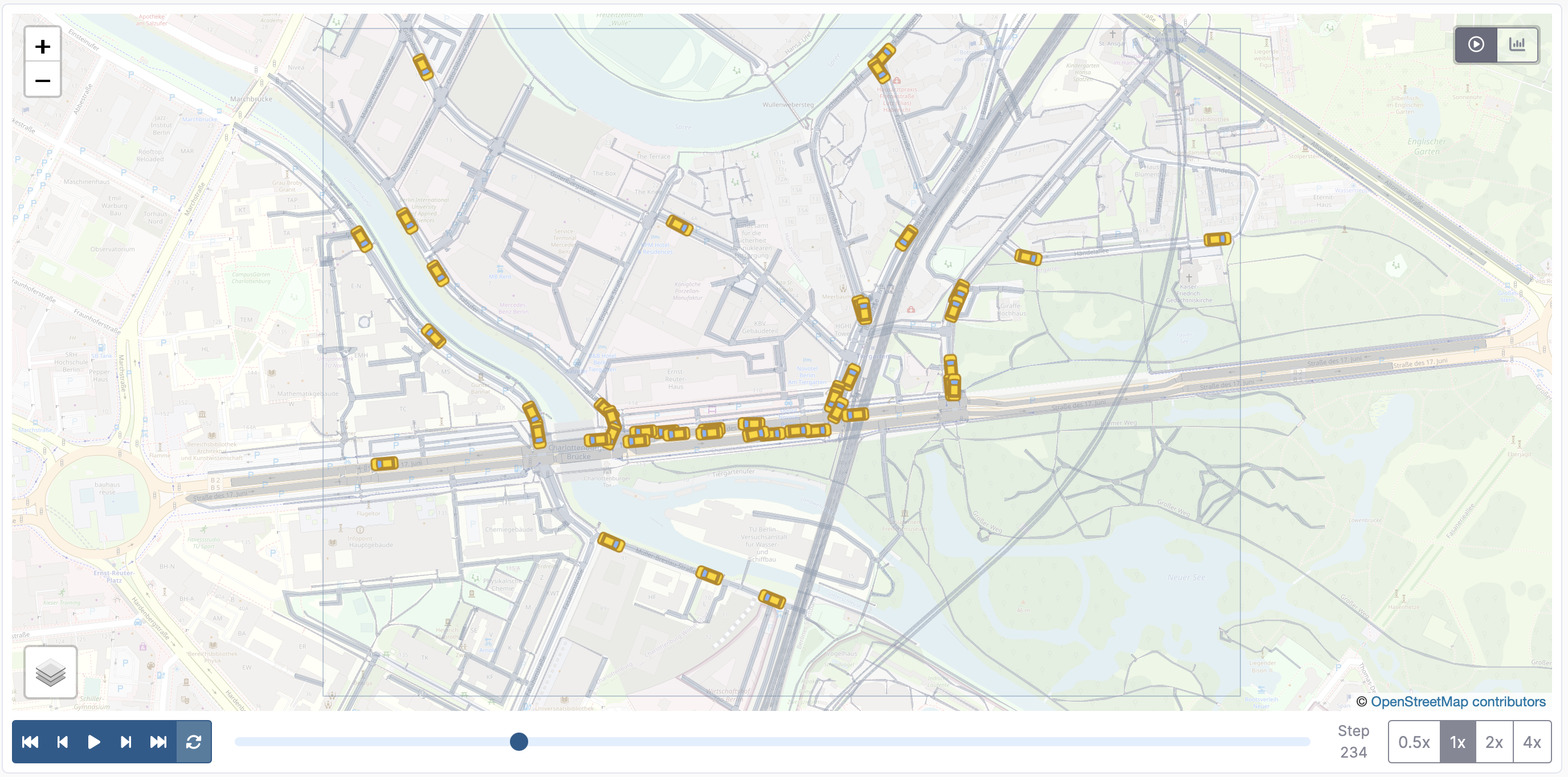The image size is (1568, 777).
Task: Skip to the last simulation step
Action: coord(158,742)
